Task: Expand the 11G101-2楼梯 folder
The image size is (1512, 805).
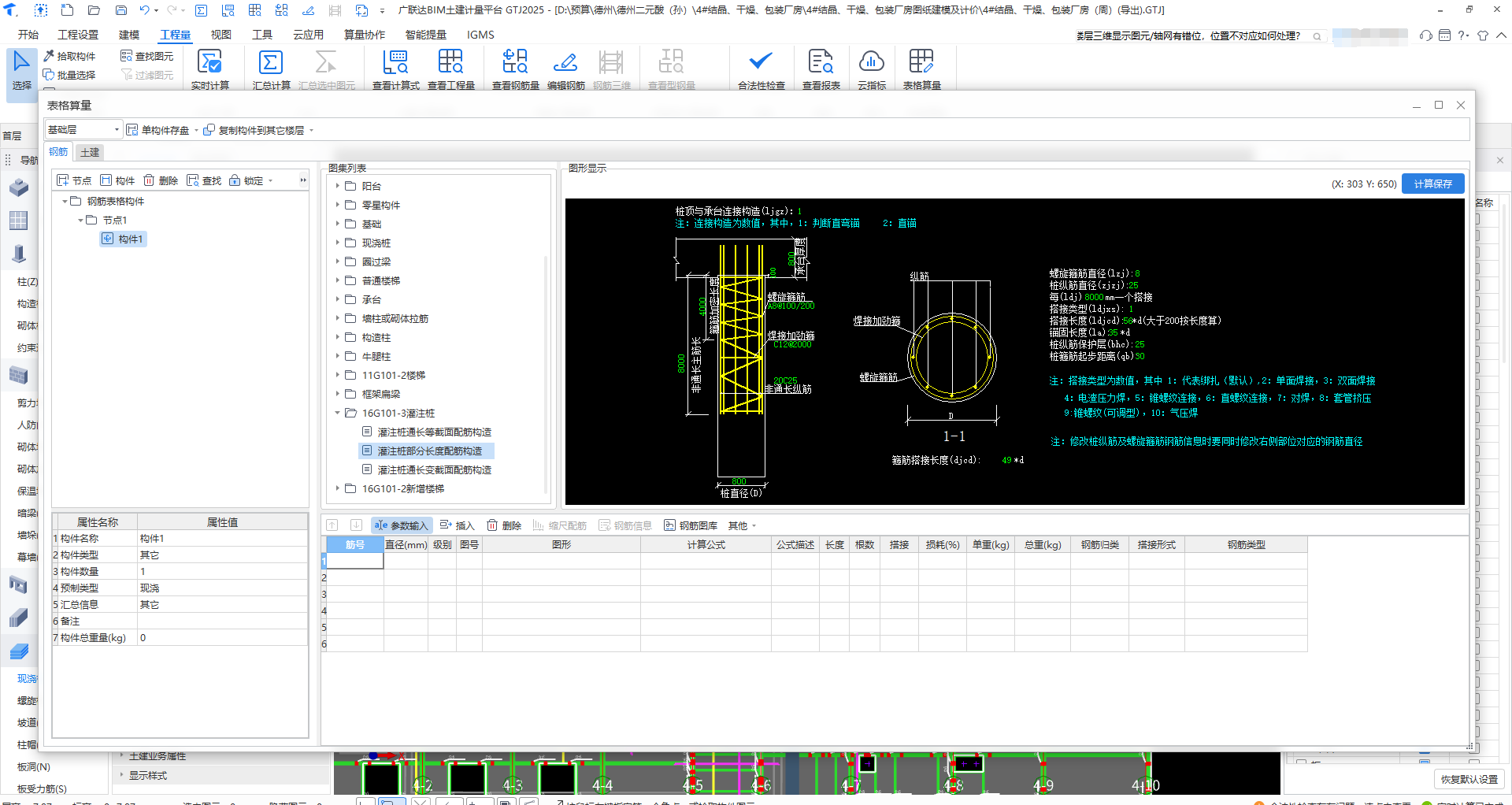Action: (338, 375)
